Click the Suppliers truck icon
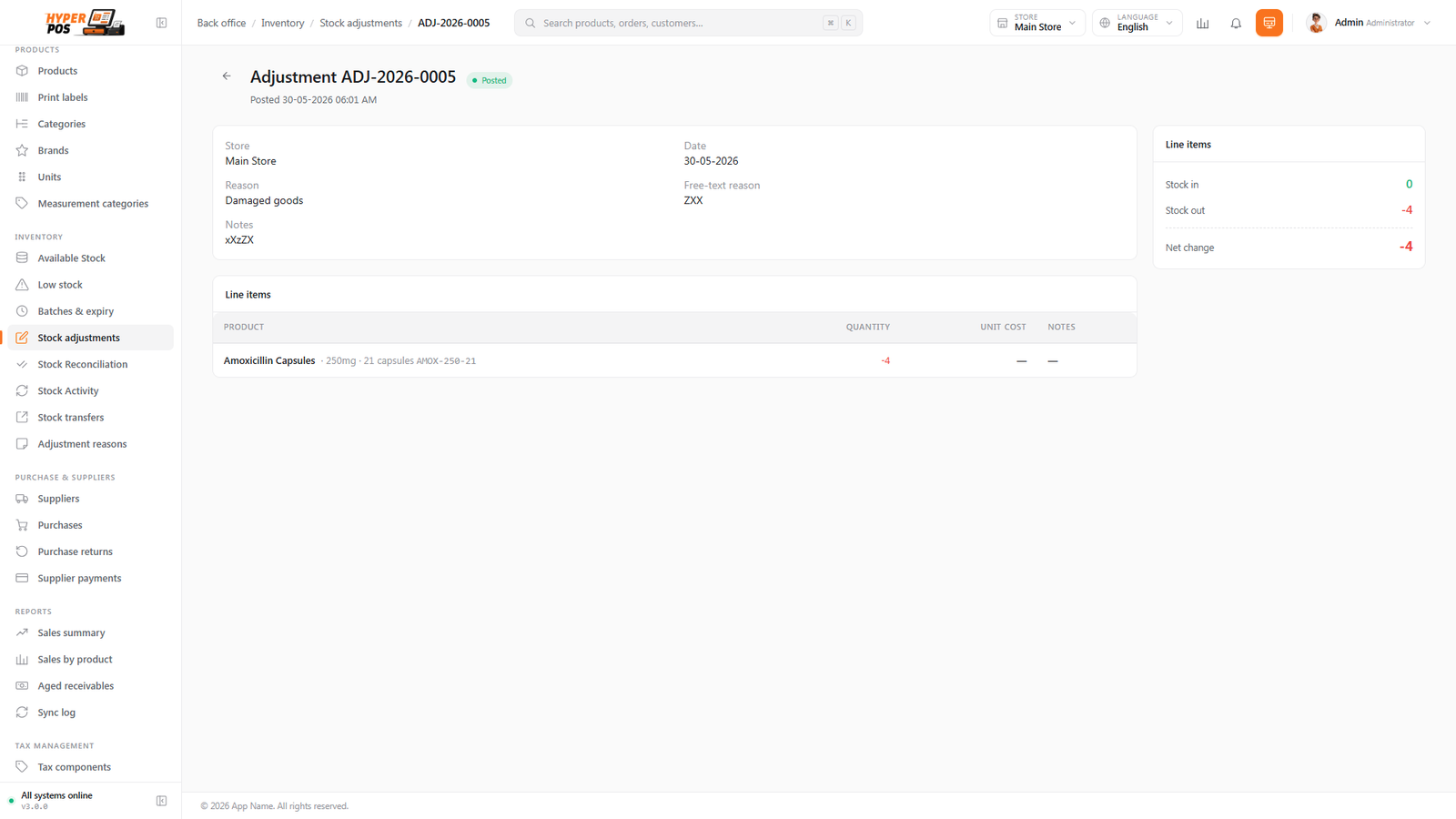The height and width of the screenshot is (819, 1456). 22,499
